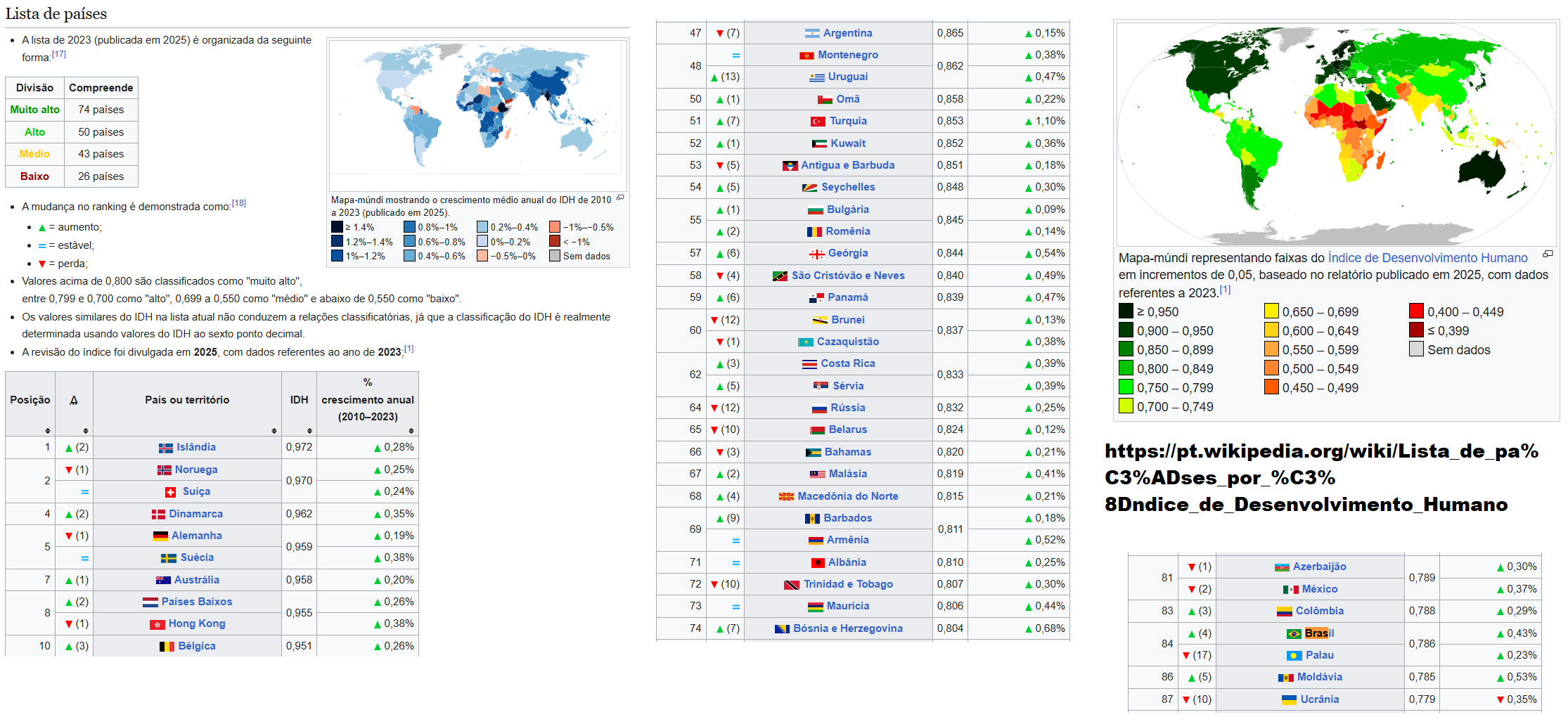Click the Australia flag icon
1568x724 pixels.
pyautogui.click(x=163, y=581)
